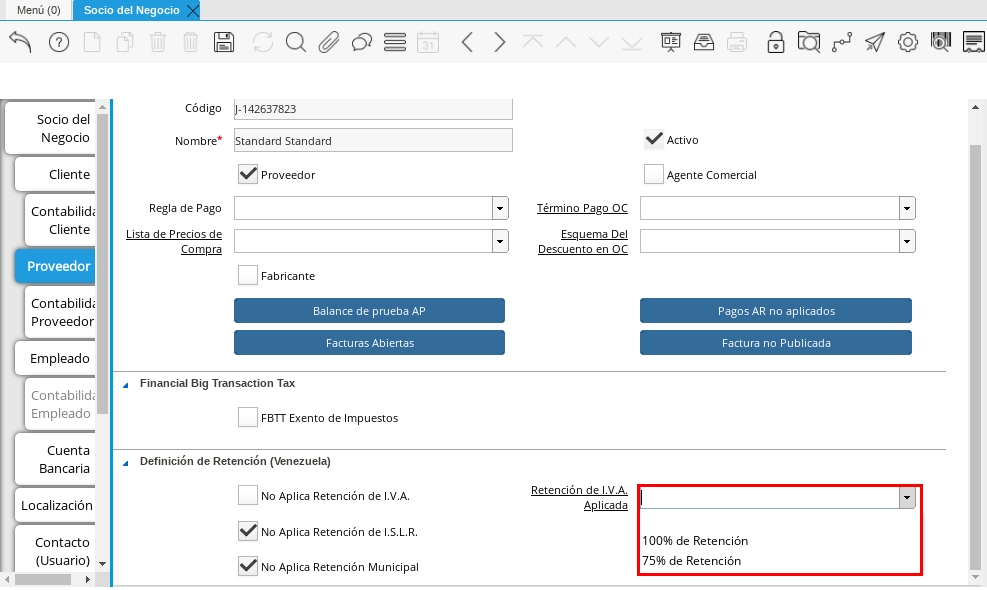Click the first Delete trash icon

[157, 42]
